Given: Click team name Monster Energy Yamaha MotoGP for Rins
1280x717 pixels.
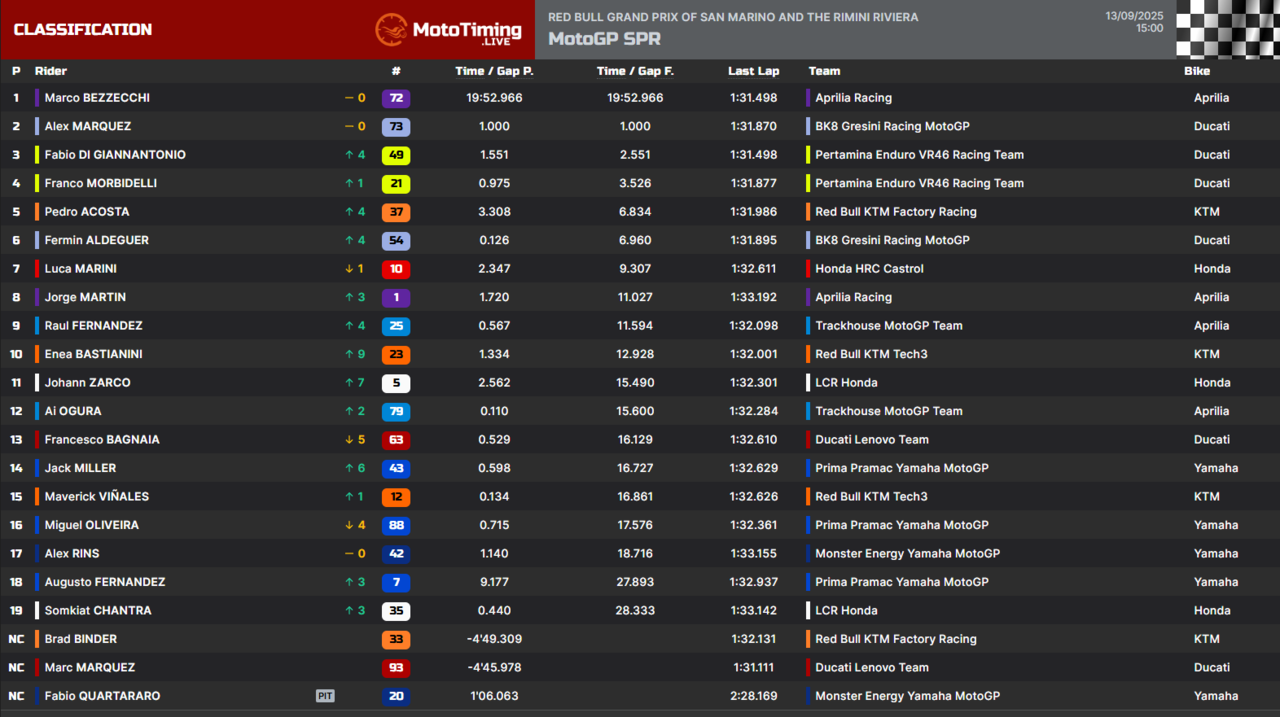Looking at the screenshot, I should [x=907, y=554].
